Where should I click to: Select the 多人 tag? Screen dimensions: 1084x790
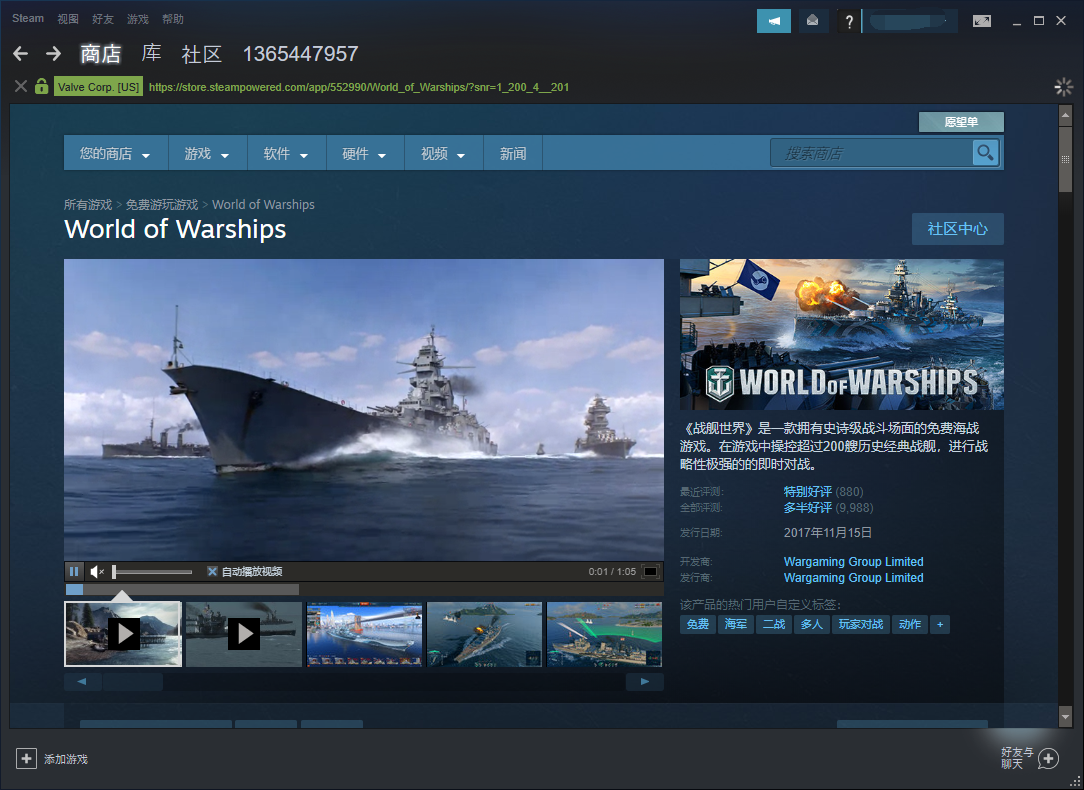pyautogui.click(x=812, y=624)
